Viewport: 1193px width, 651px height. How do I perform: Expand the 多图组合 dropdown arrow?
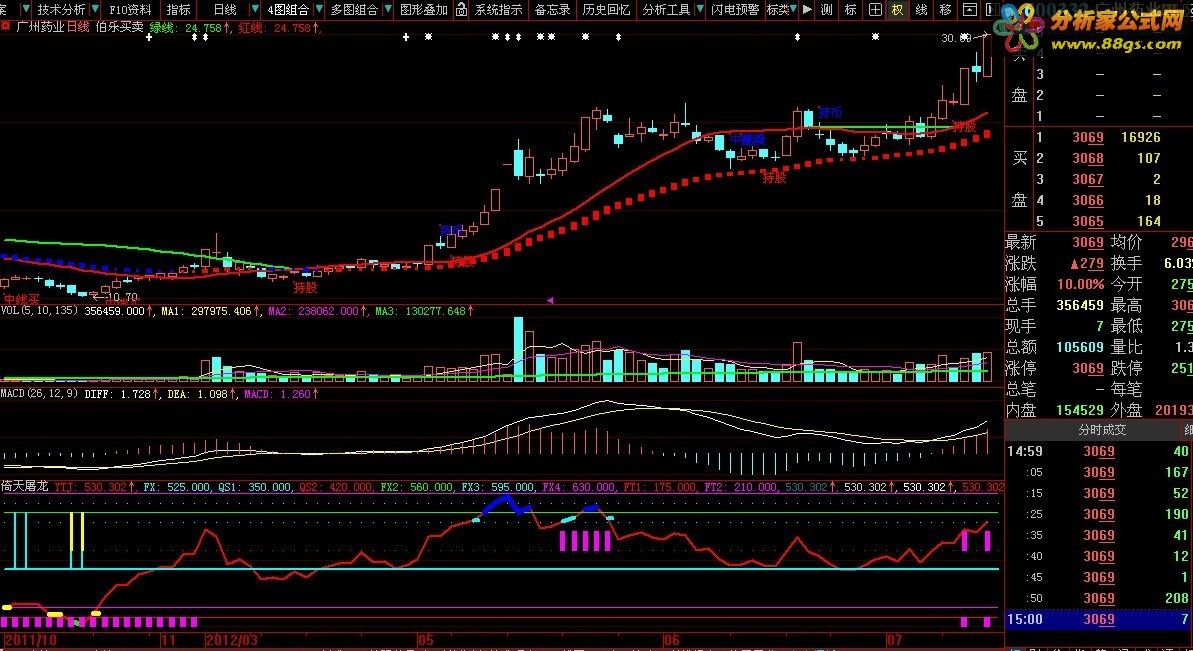click(x=387, y=10)
